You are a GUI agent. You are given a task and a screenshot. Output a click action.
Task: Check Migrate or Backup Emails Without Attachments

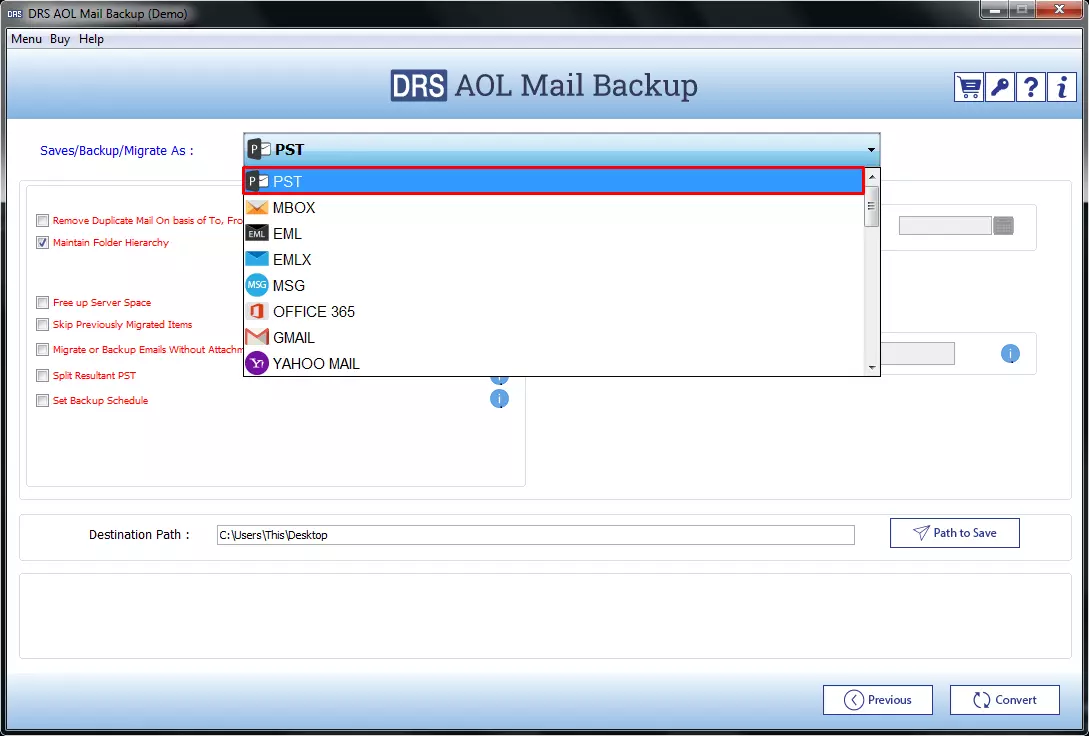[42, 350]
